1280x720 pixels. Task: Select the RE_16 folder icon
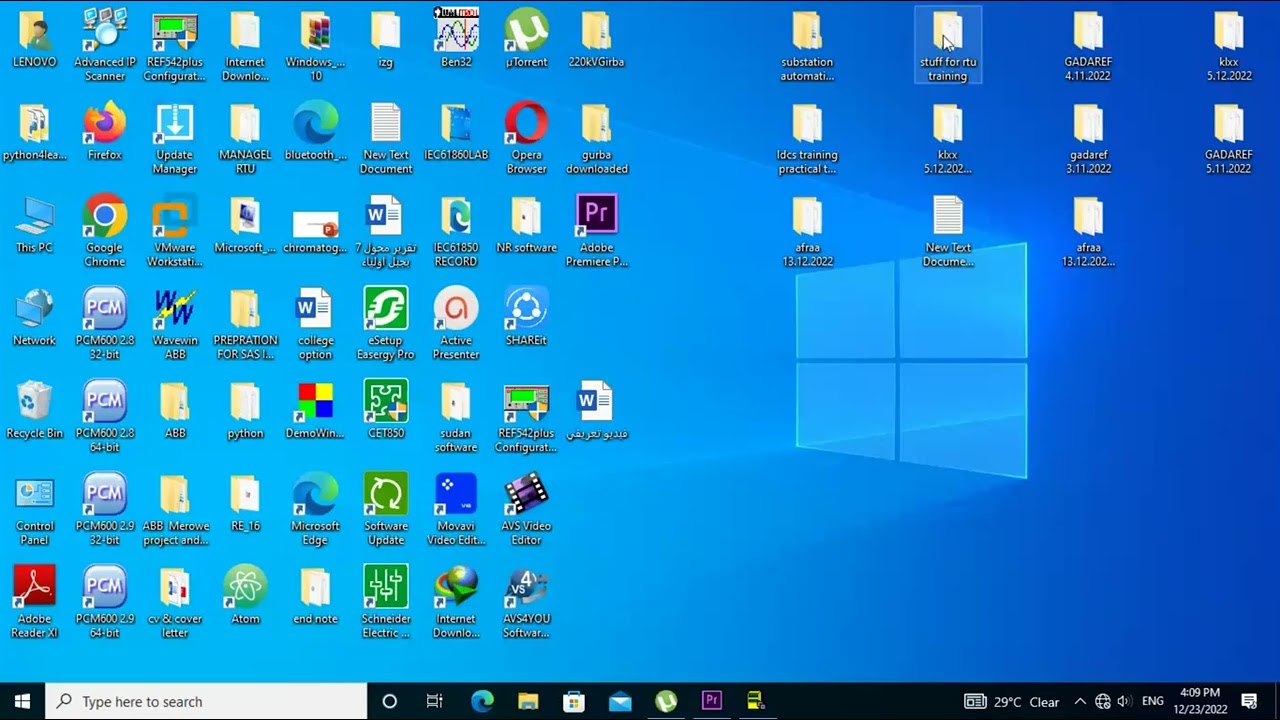point(245,503)
